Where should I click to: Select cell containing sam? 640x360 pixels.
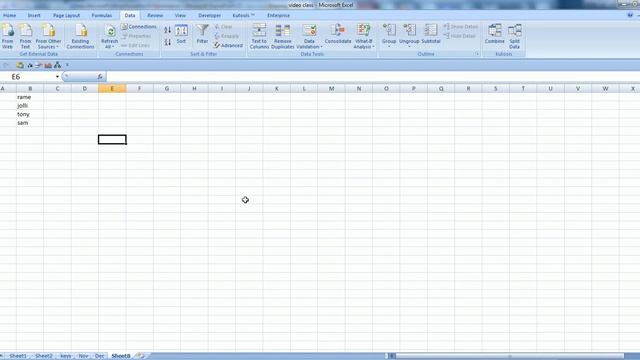[30, 123]
